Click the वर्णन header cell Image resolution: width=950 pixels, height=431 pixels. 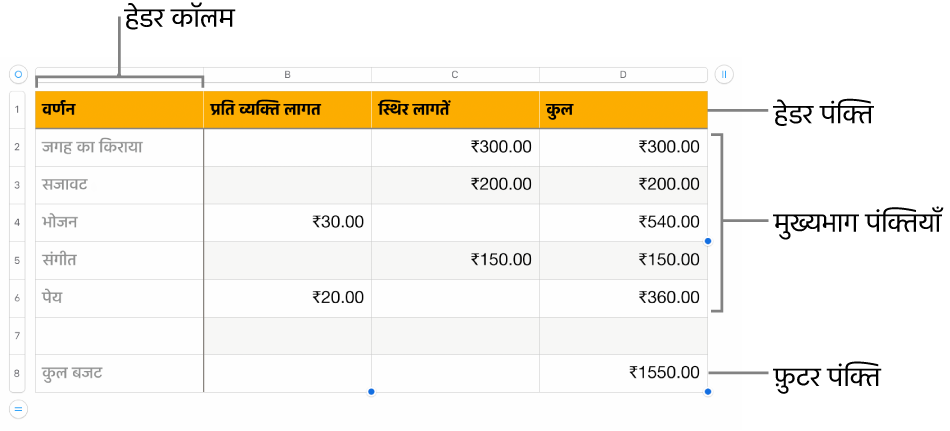119,110
